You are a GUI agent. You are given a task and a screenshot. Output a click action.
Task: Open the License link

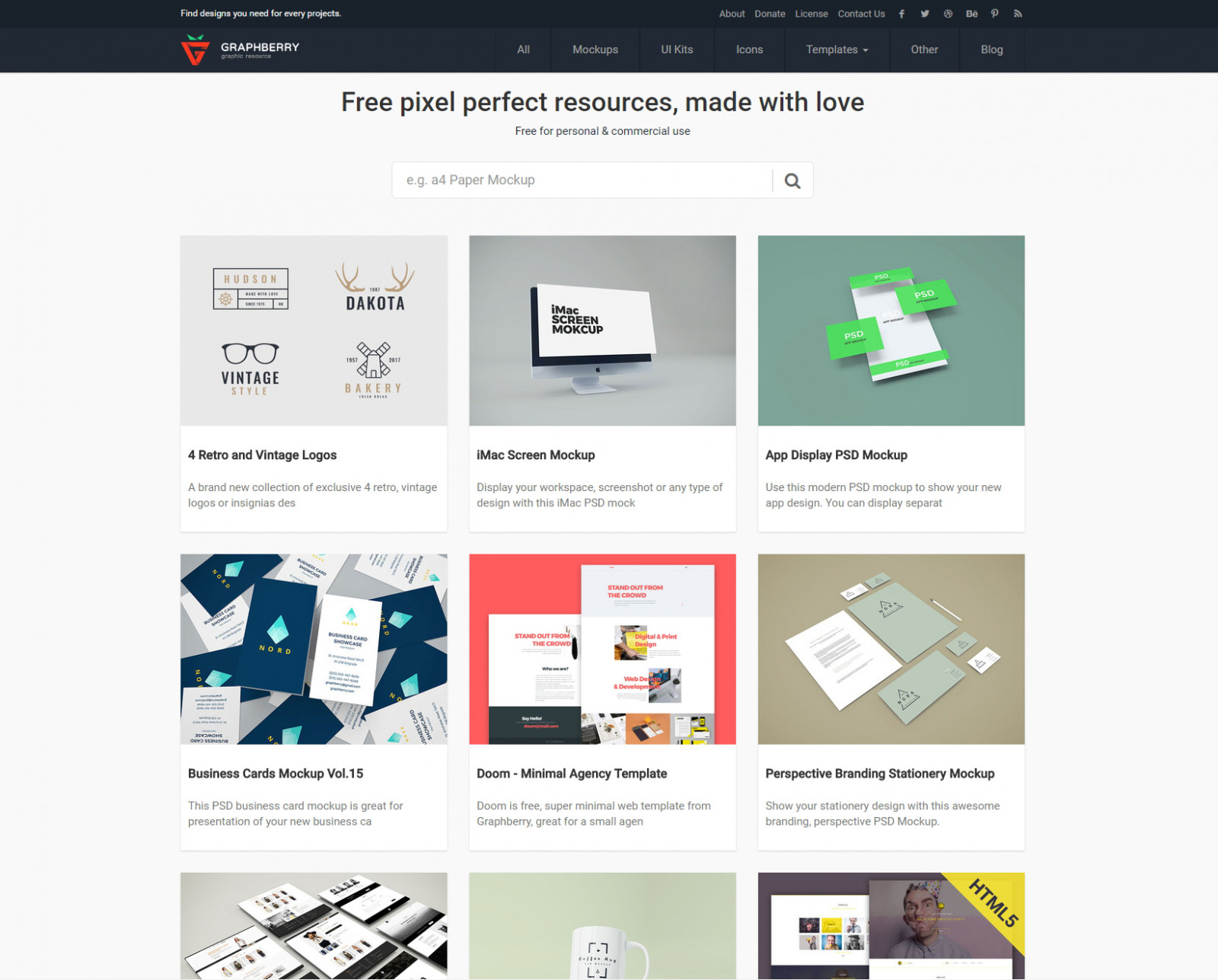[811, 14]
